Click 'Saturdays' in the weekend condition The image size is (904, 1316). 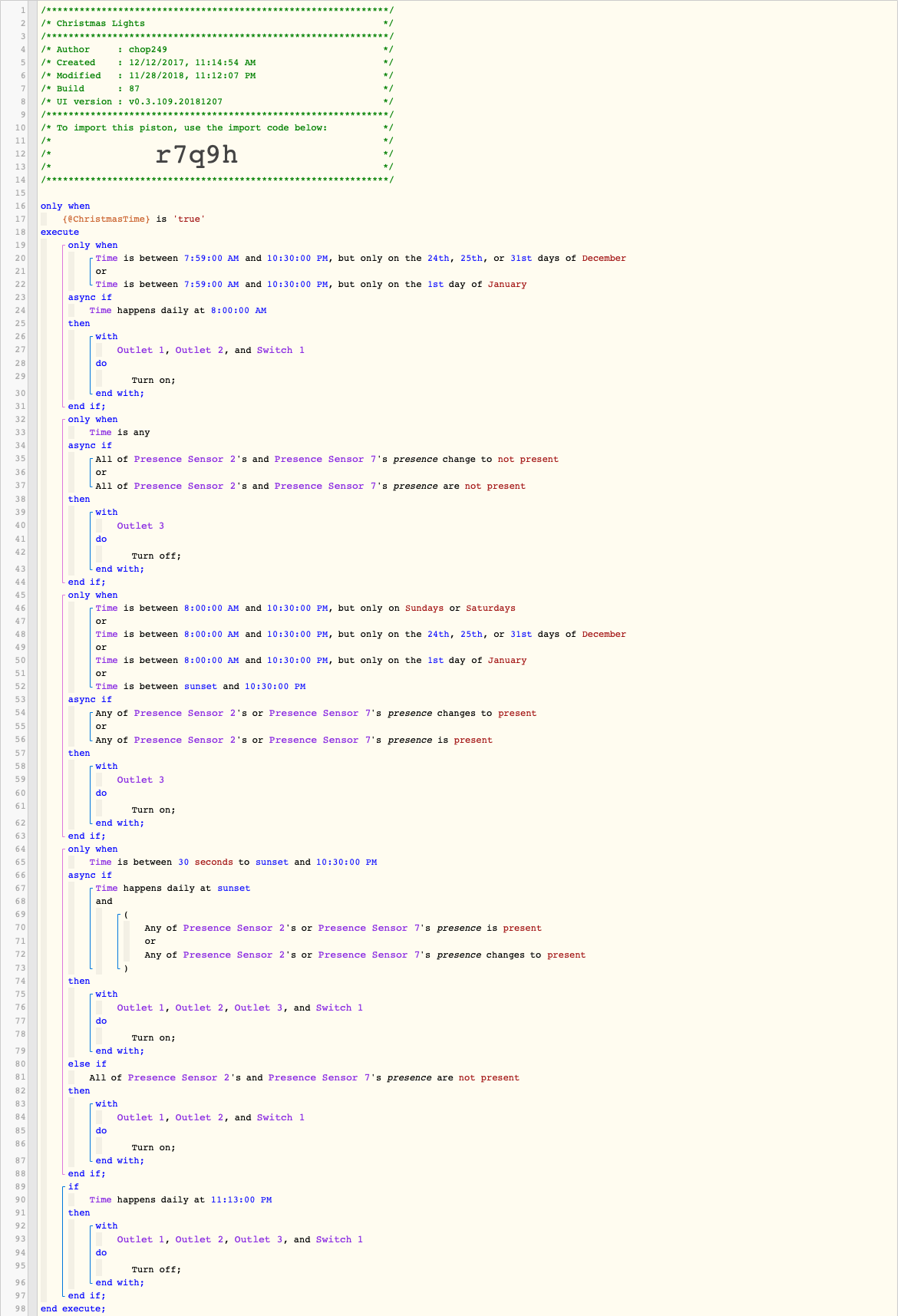coord(490,608)
